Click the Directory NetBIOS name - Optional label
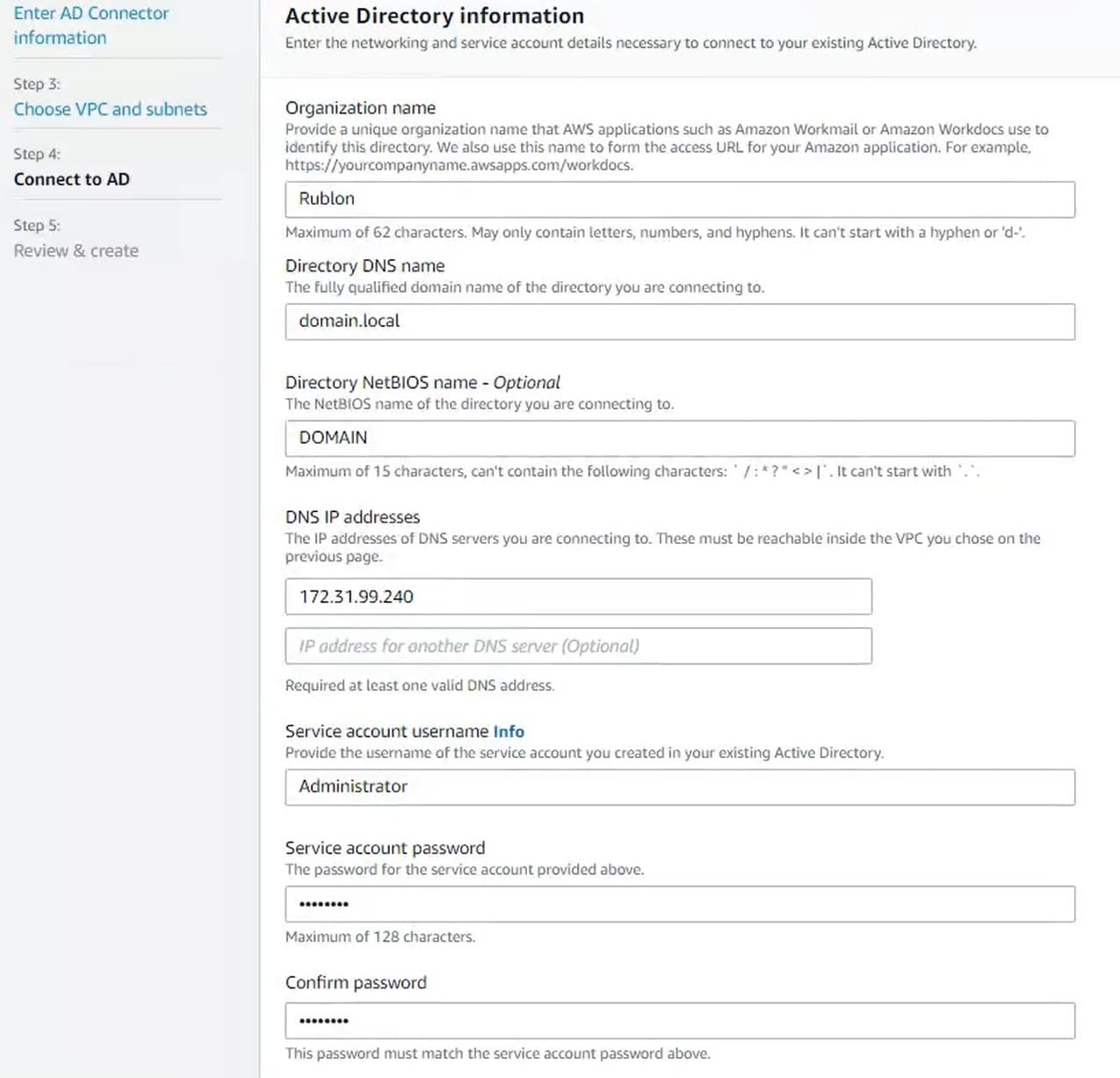The width and height of the screenshot is (1120, 1078). click(422, 382)
